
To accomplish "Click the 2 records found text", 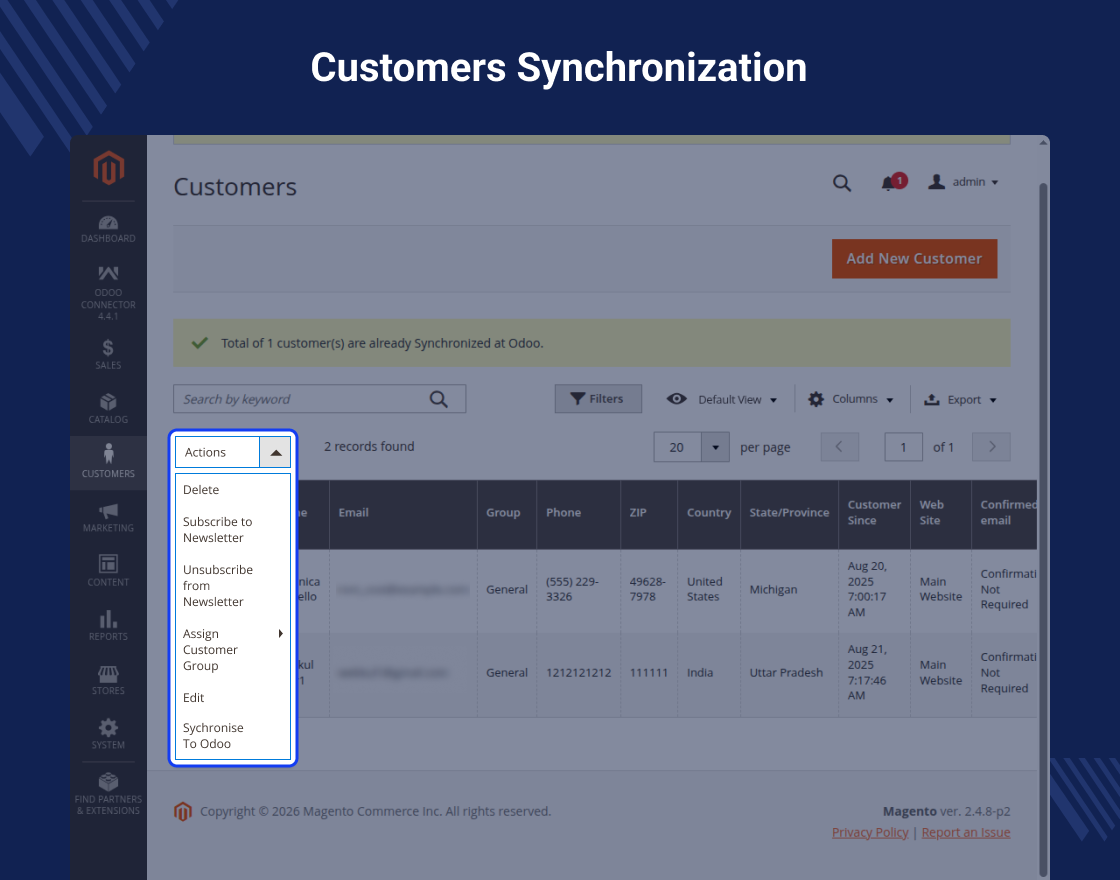I will [369, 446].
